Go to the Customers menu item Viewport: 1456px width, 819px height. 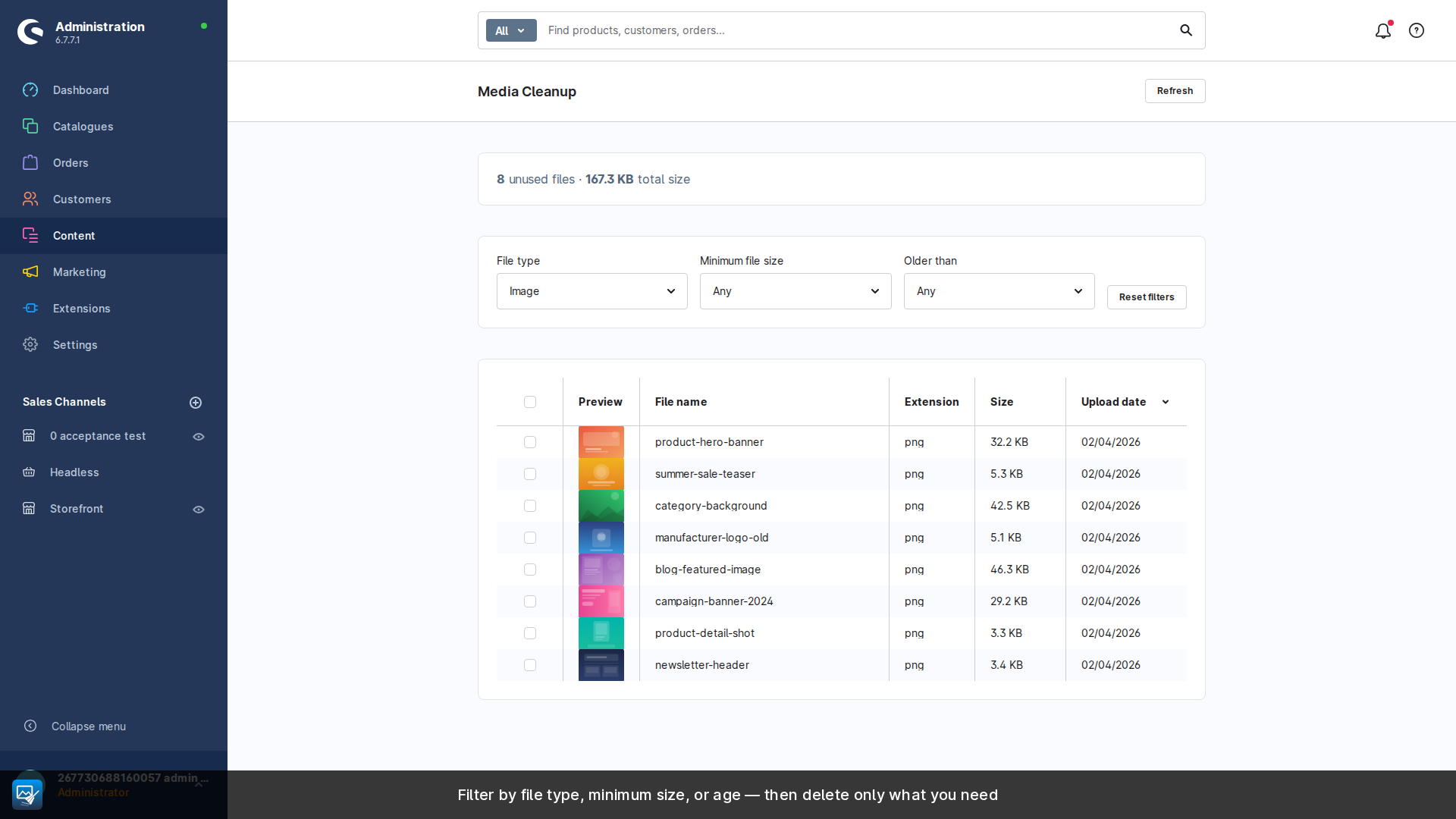pos(82,199)
